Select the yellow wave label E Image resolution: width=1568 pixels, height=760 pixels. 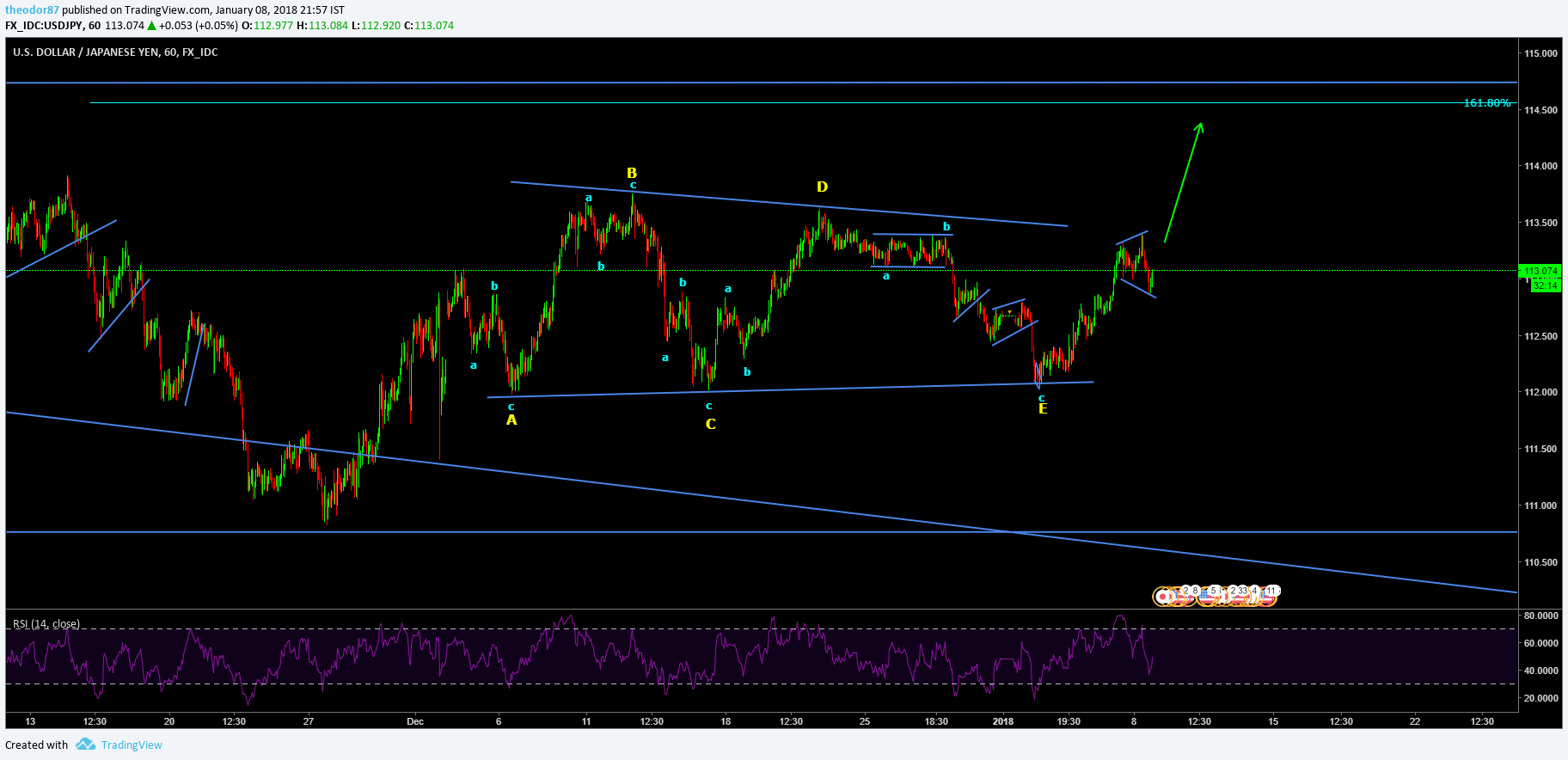1043,409
